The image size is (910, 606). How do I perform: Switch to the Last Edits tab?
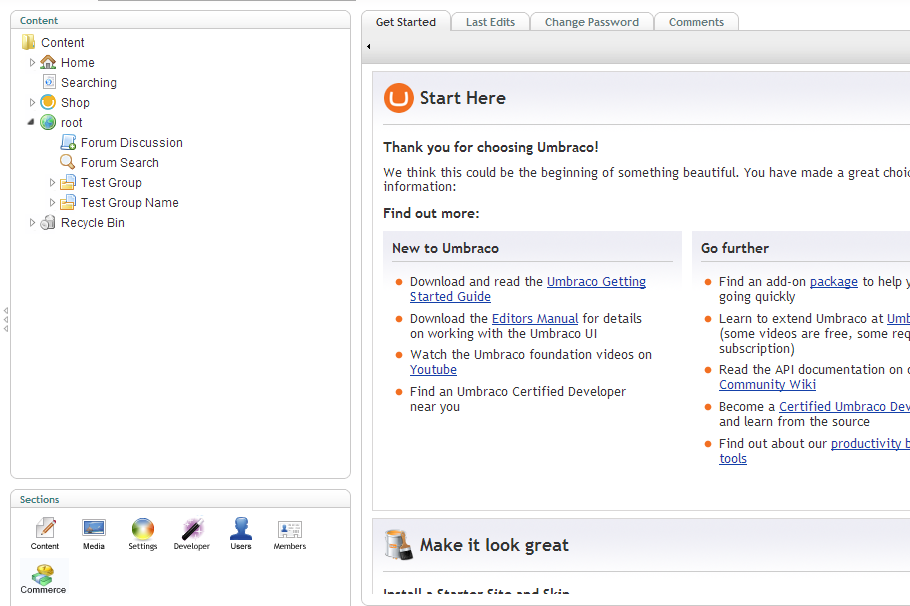(490, 22)
